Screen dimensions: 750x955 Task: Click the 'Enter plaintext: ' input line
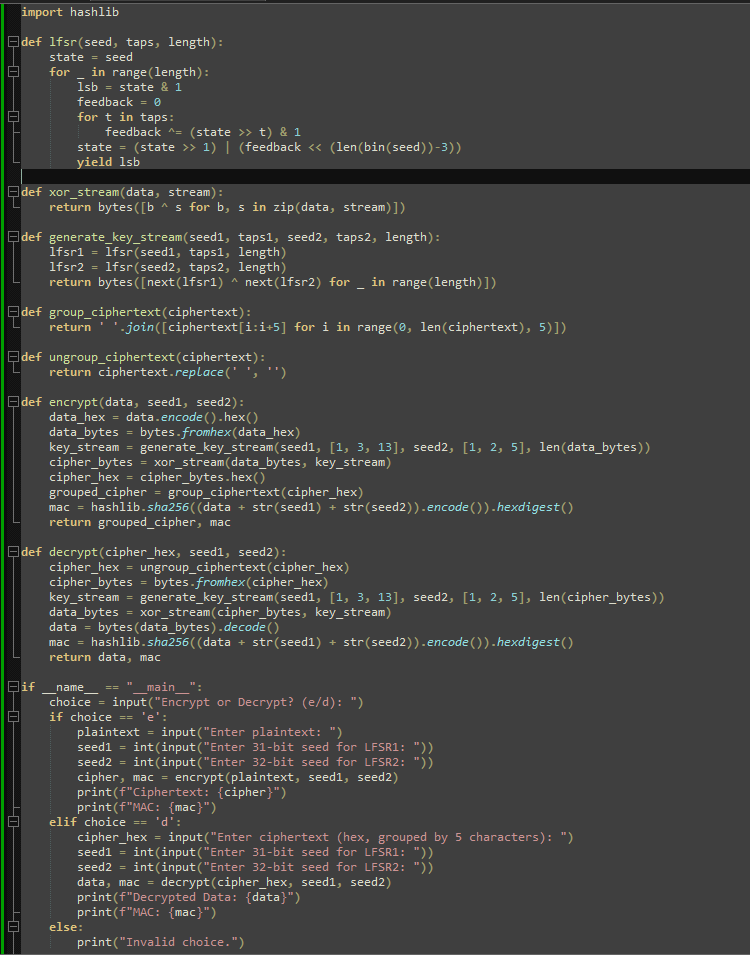click(210, 732)
